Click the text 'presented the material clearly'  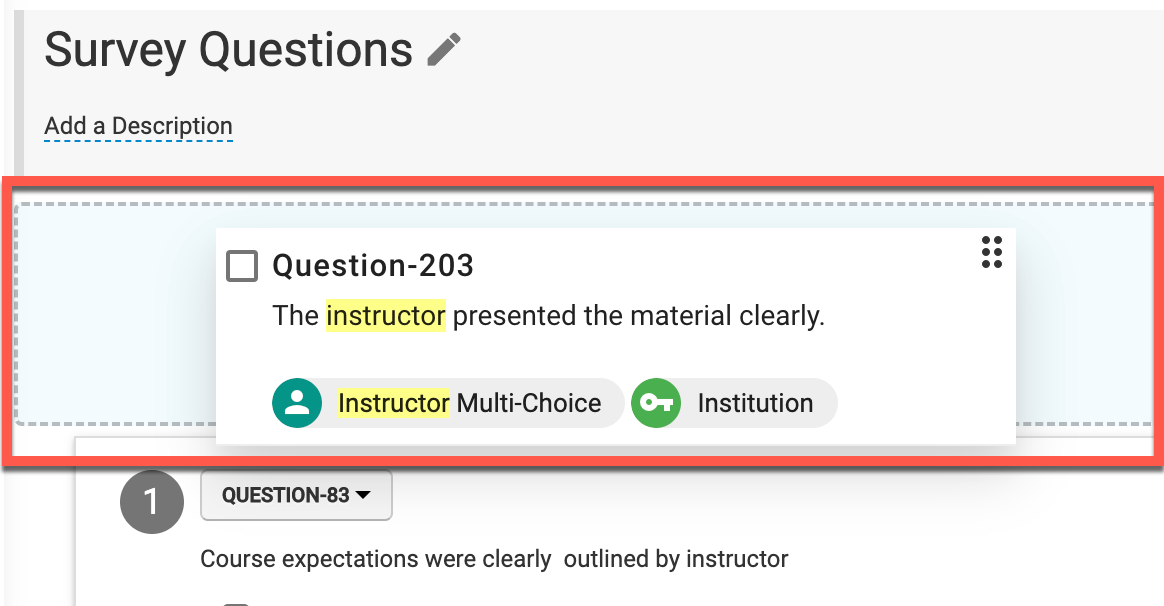[x=639, y=316]
